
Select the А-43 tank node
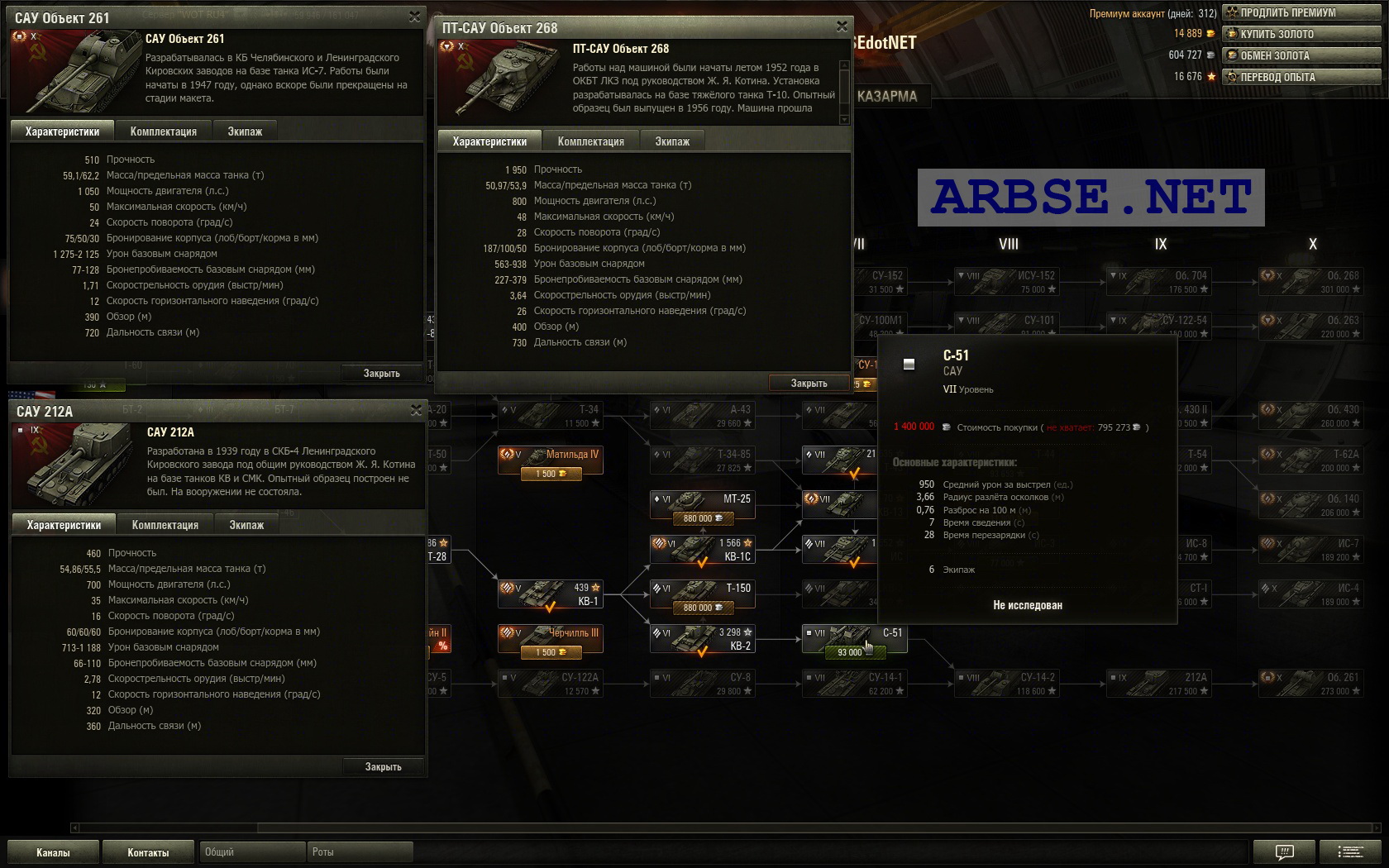703,416
